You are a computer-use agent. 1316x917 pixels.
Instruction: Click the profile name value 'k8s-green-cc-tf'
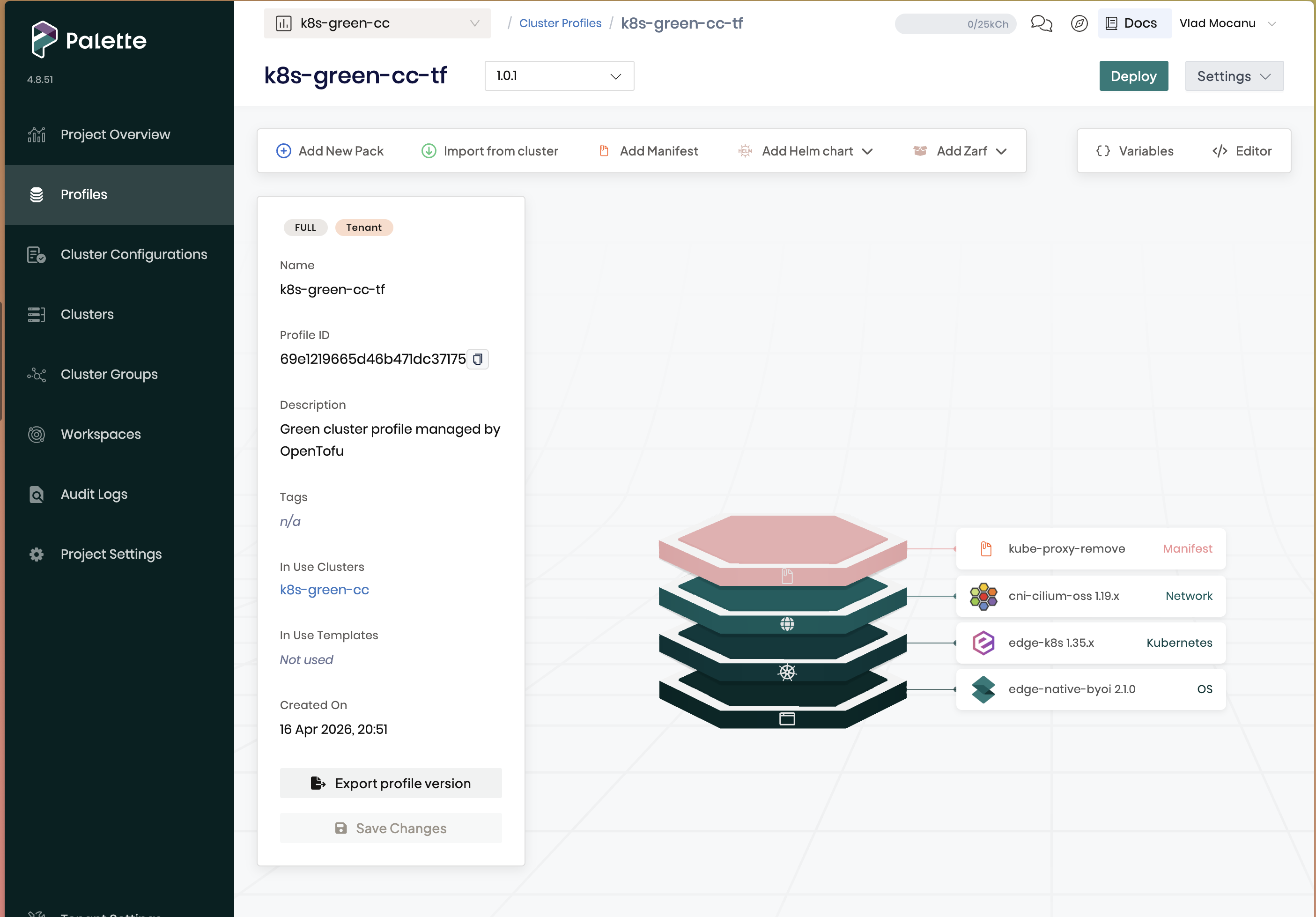(x=333, y=289)
